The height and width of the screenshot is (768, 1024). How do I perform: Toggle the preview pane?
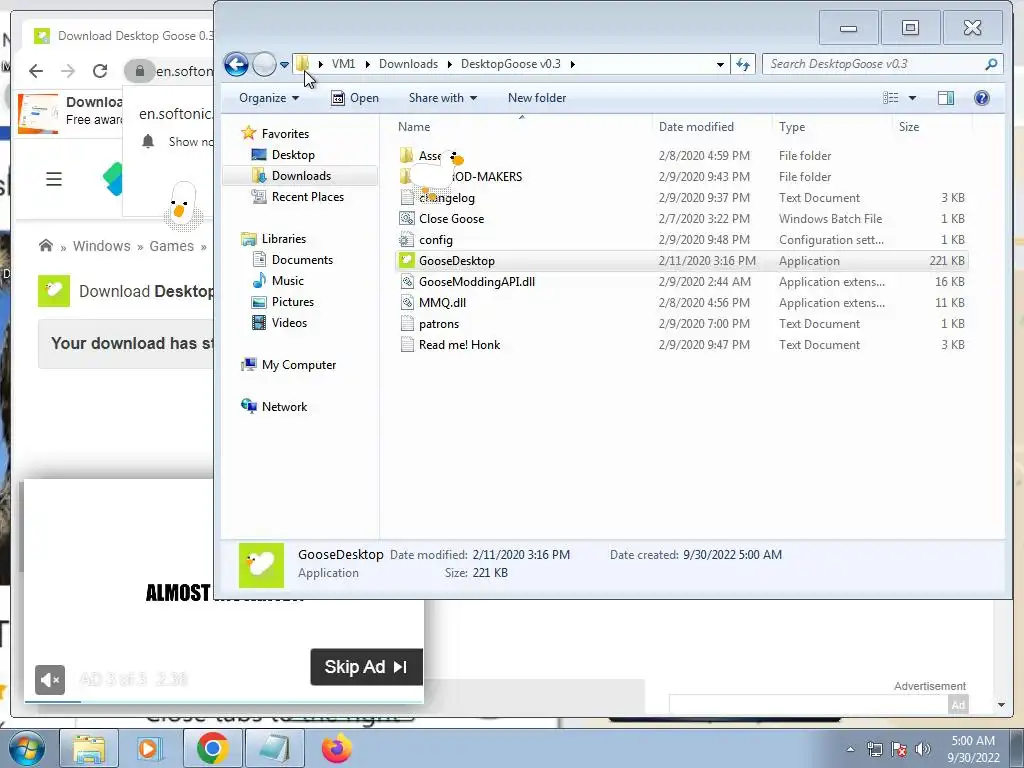pyautogui.click(x=946, y=98)
